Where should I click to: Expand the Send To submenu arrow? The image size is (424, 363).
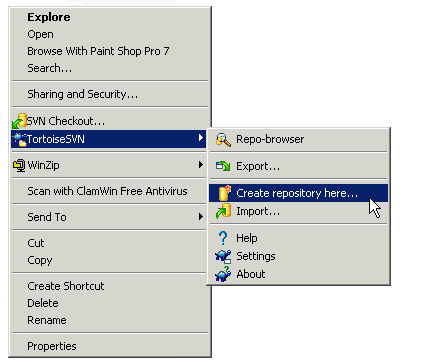[x=201, y=217]
